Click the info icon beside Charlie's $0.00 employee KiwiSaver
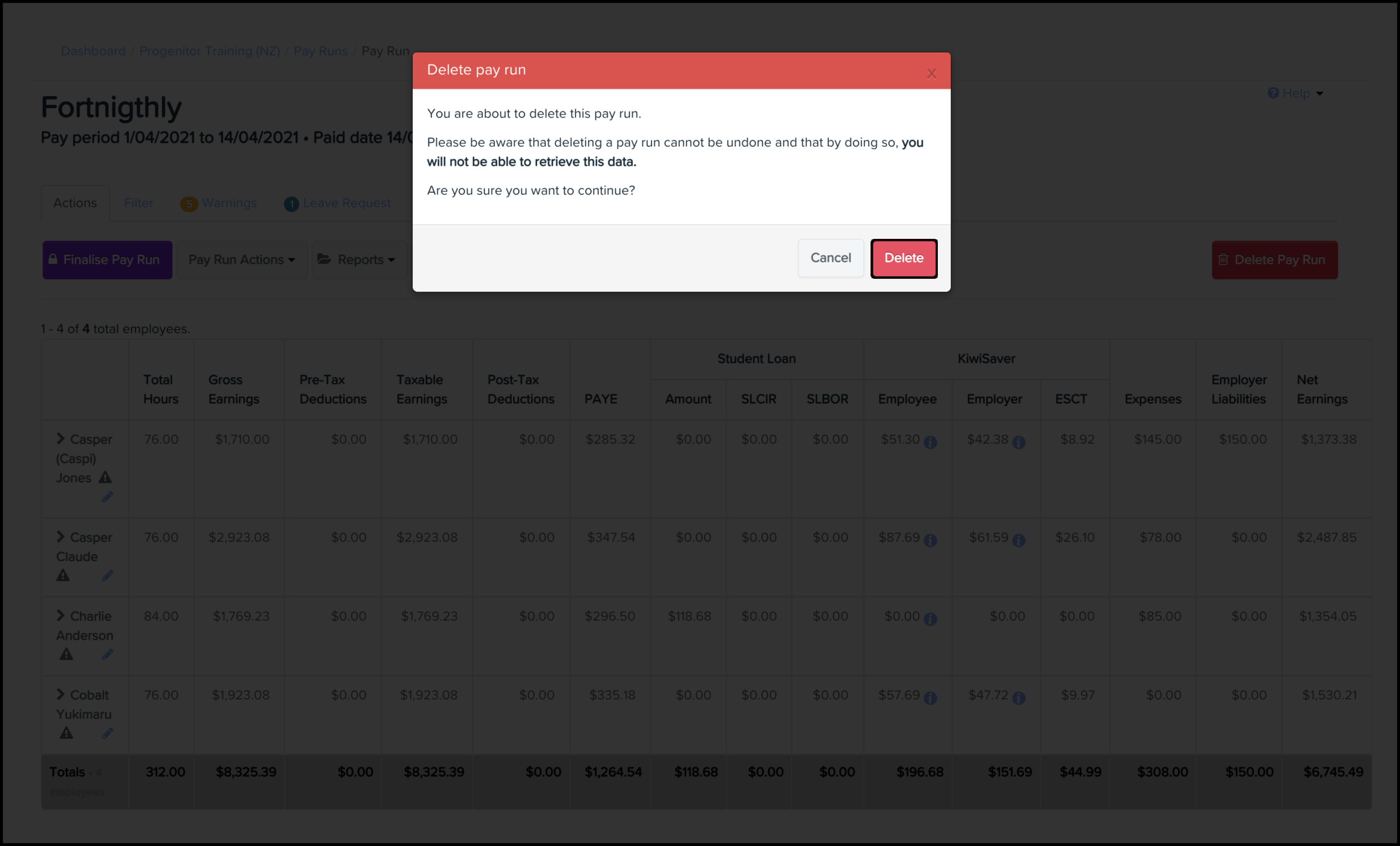 (x=930, y=619)
